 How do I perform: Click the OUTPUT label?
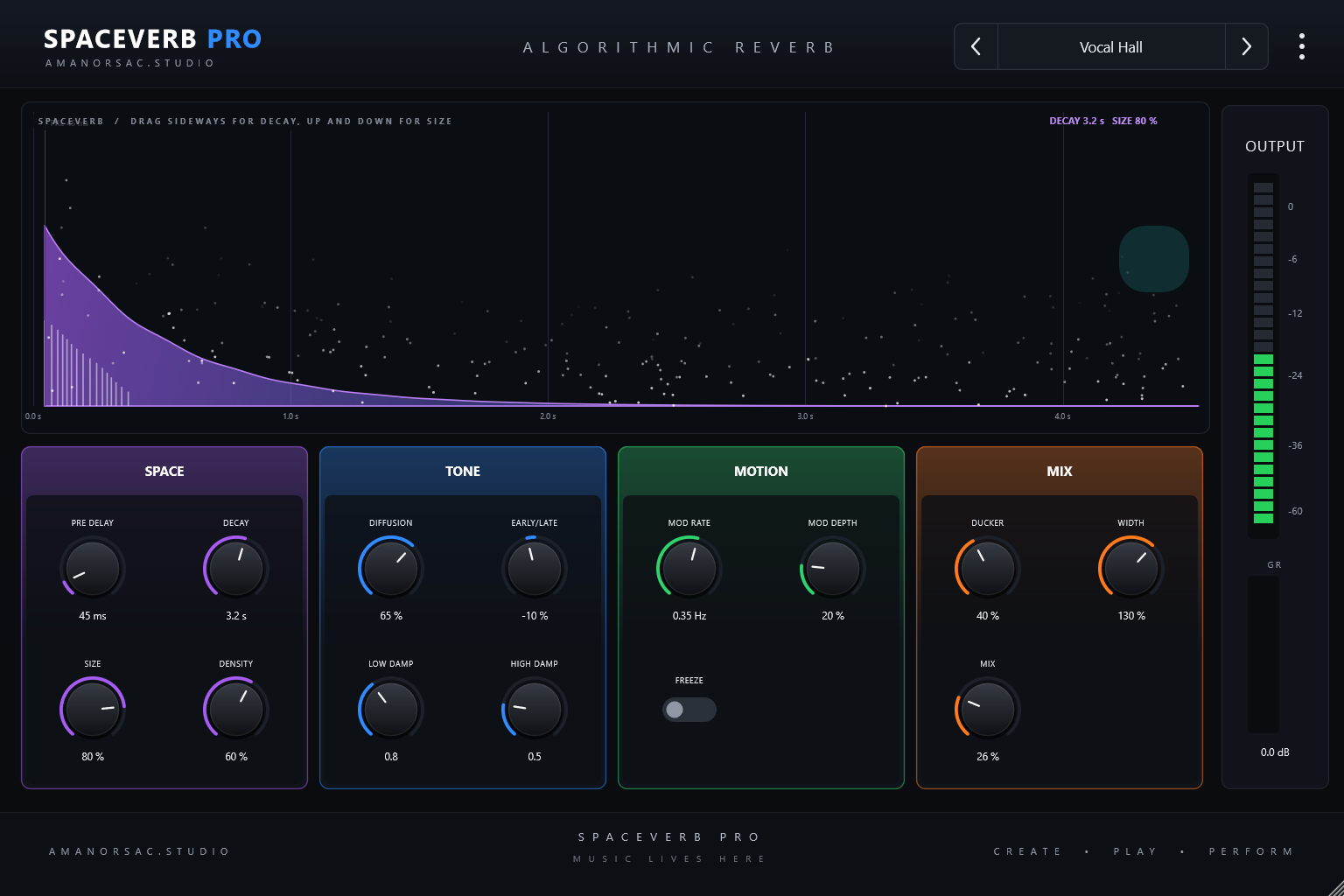1275,146
